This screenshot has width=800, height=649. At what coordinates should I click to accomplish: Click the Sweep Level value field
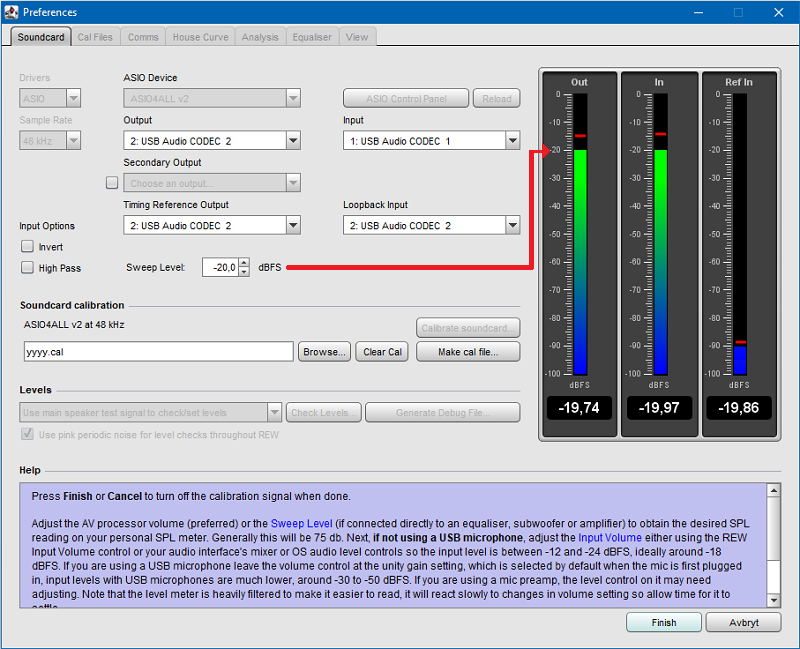[220, 267]
